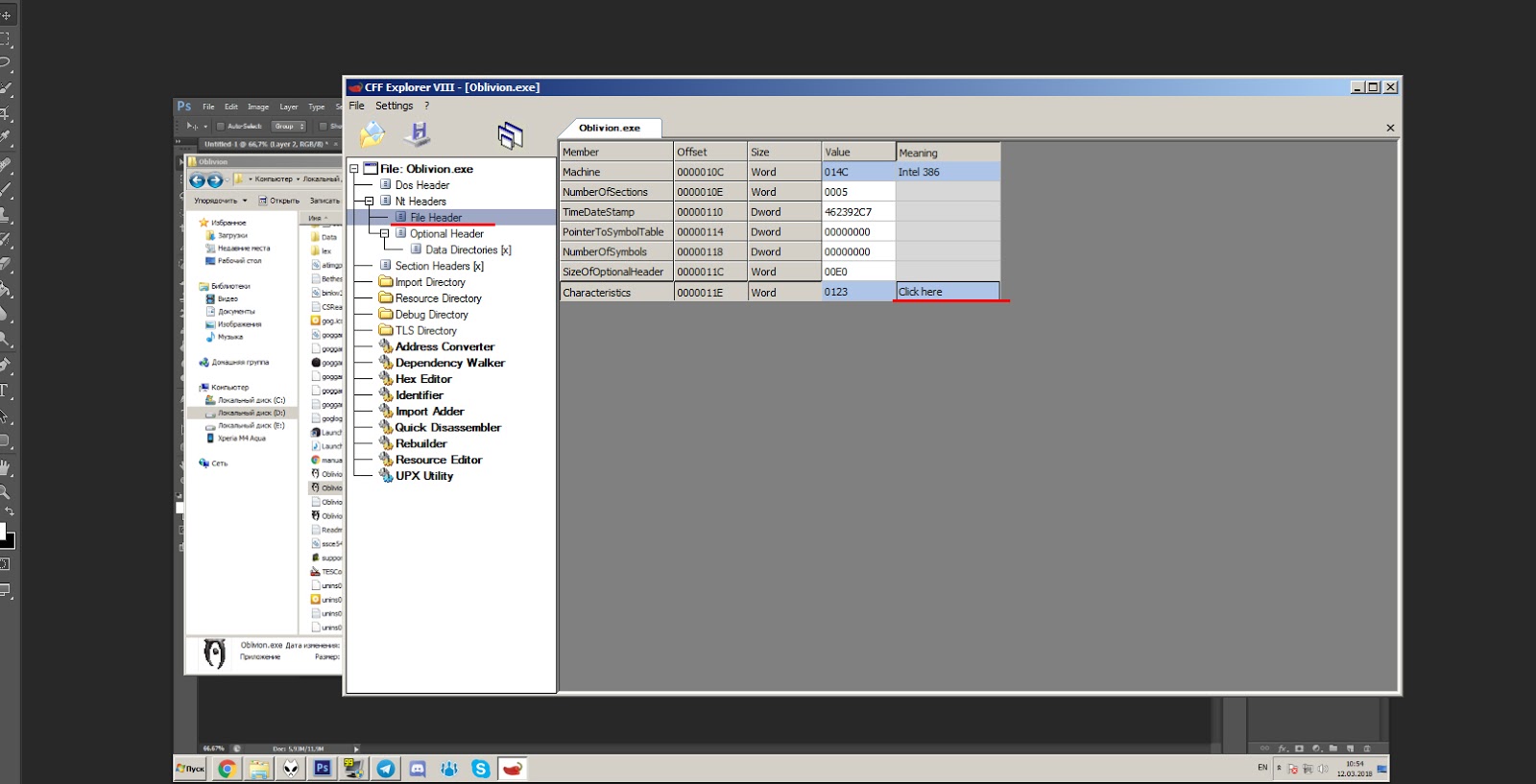1536x784 pixels.
Task: Click the Записать button in explorer
Action: point(324,201)
